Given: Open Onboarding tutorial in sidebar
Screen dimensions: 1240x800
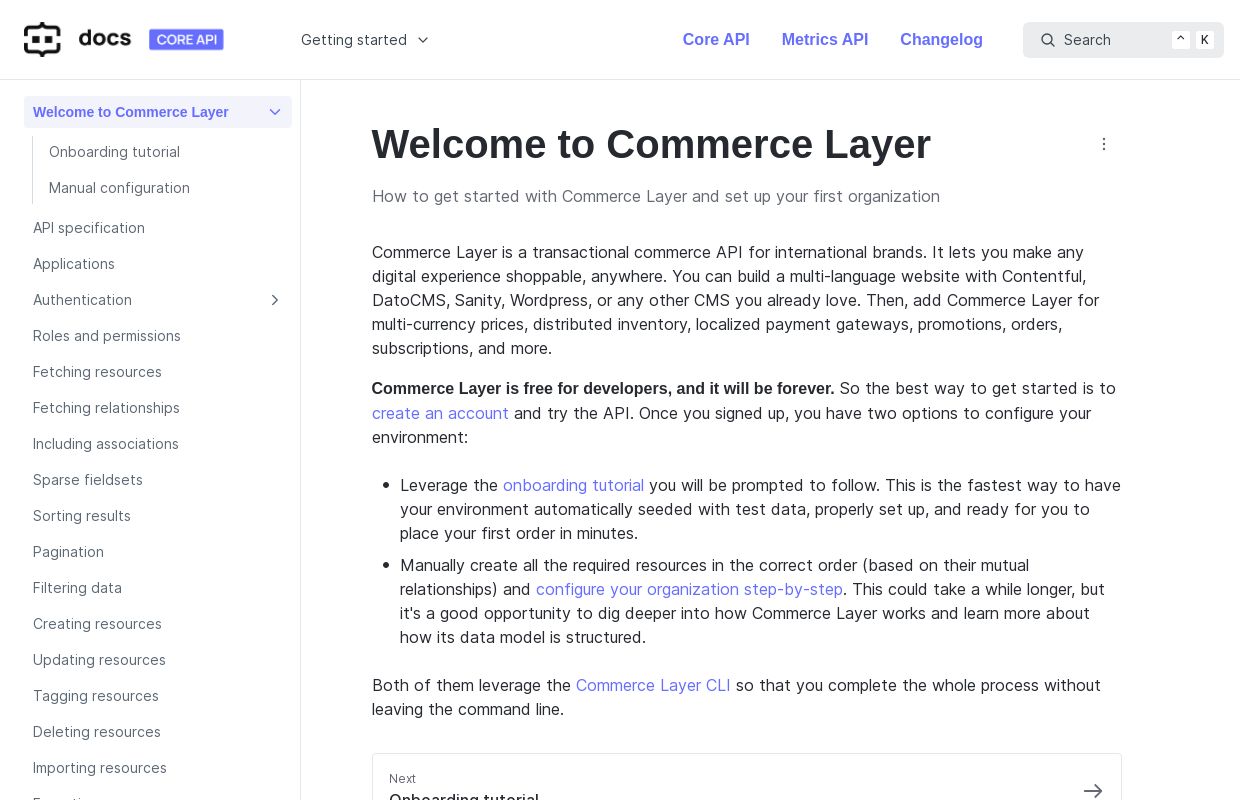Looking at the screenshot, I should pos(114,152).
